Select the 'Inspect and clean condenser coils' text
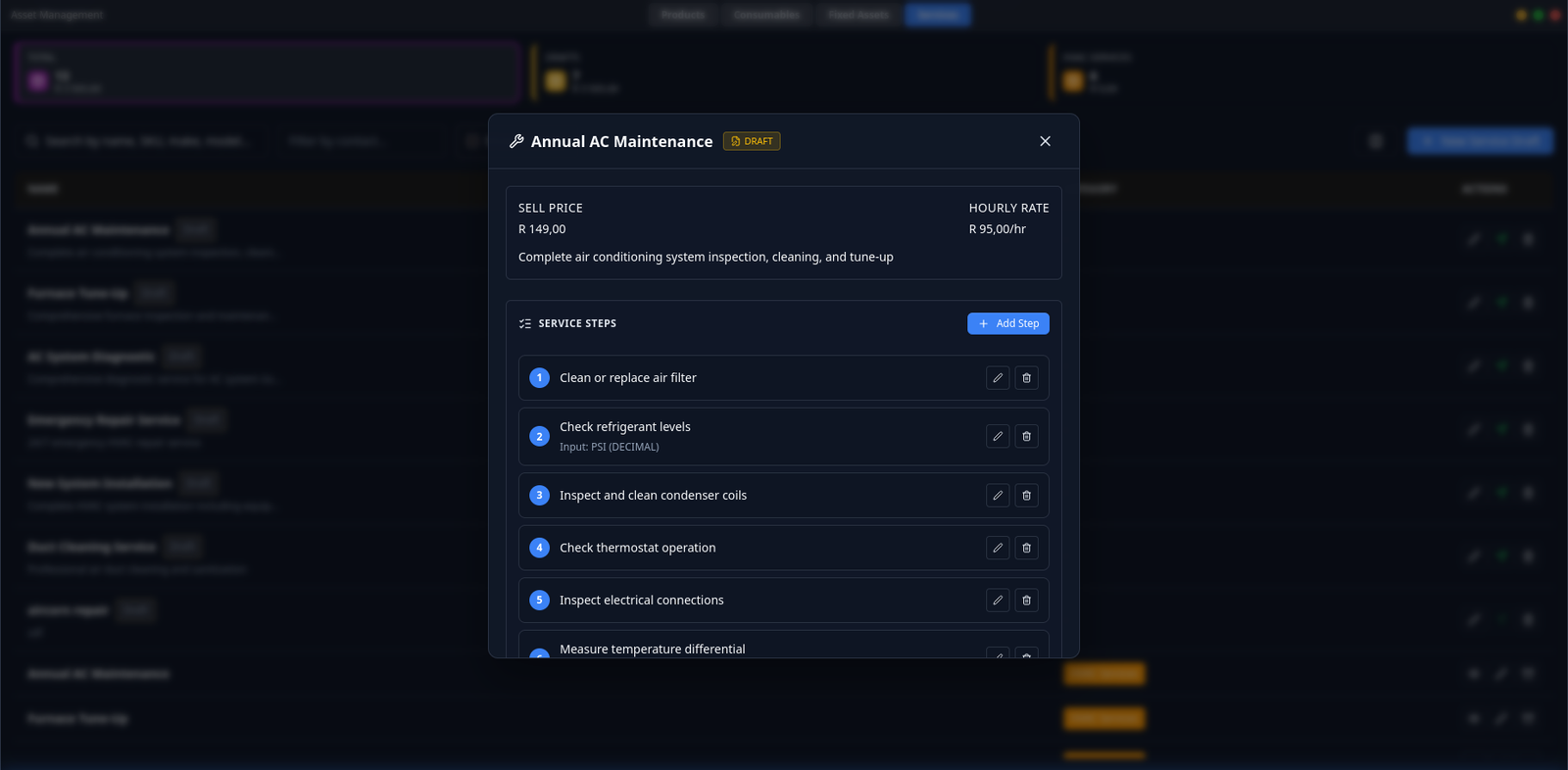Screen dimensions: 1568x770 tap(653, 496)
